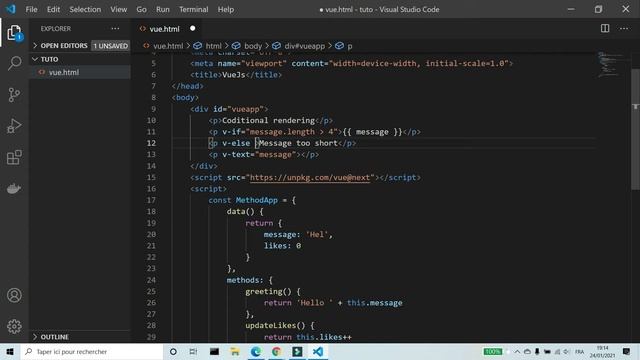
Task: Switch to VS Code taskbar icon
Action: (318, 351)
